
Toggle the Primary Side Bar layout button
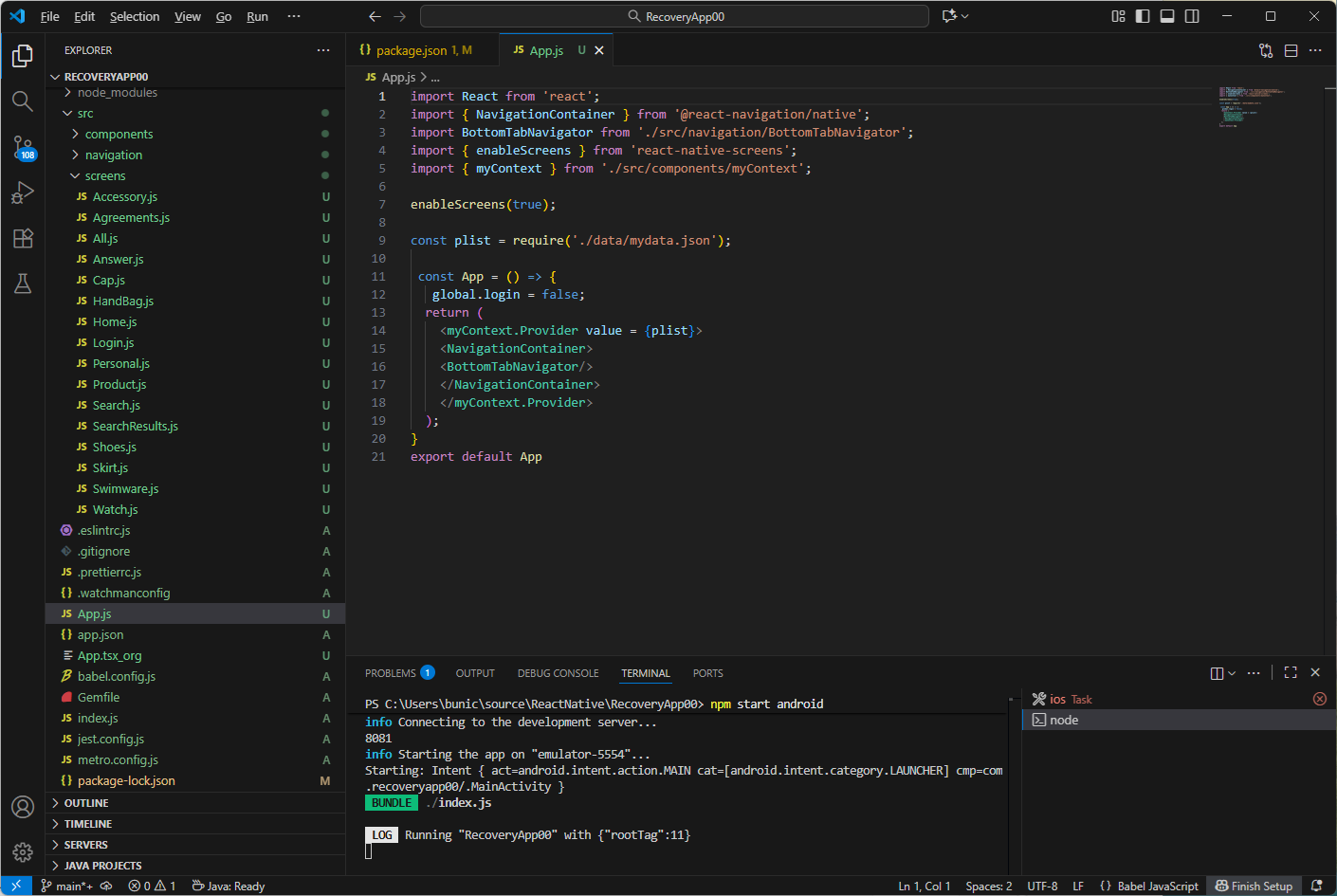[1143, 16]
